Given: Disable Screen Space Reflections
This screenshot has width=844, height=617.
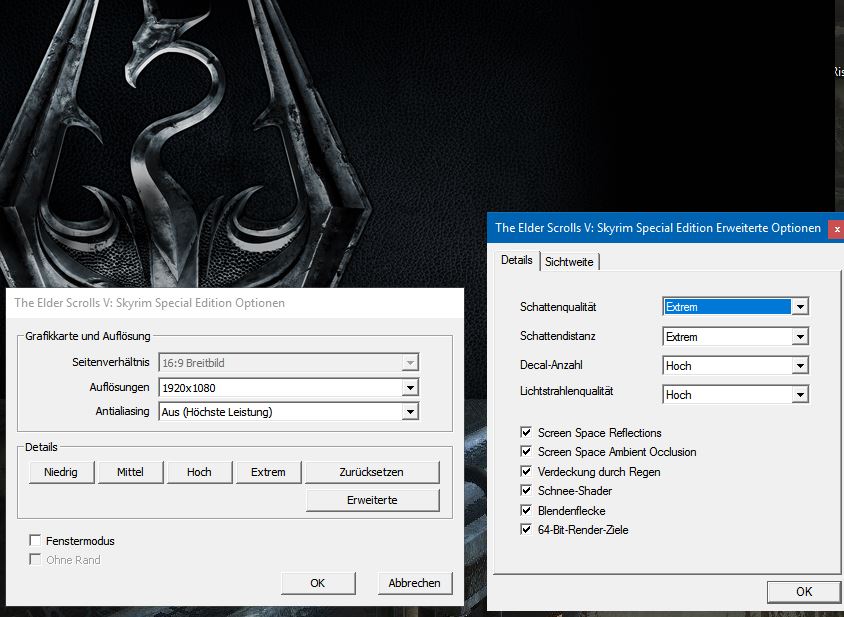Looking at the screenshot, I should point(526,432).
